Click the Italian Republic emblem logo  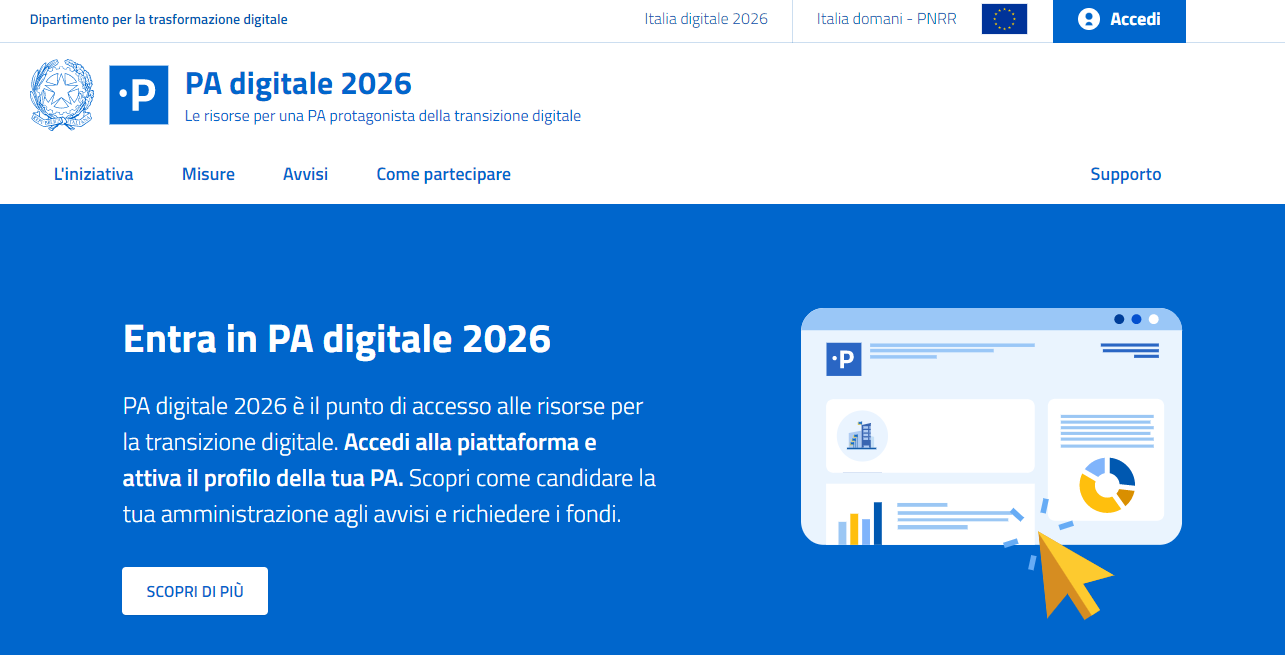61,95
